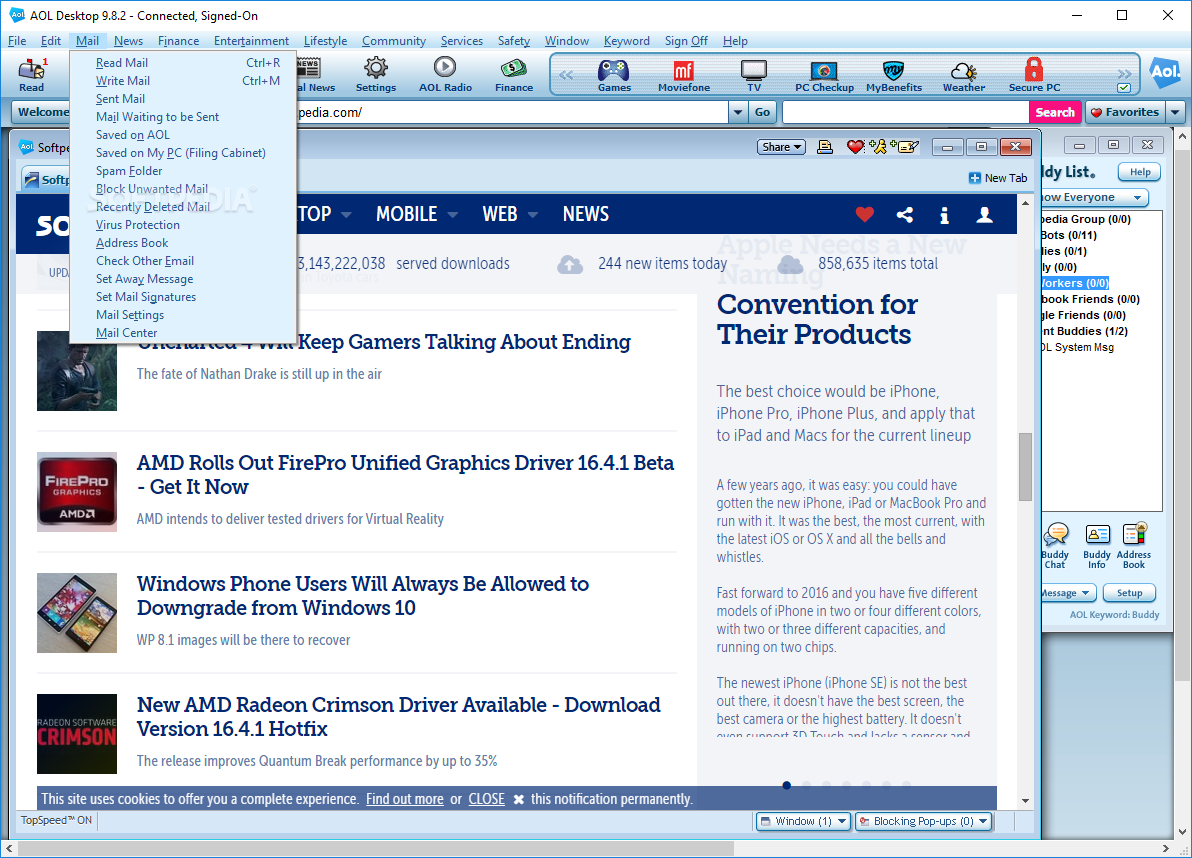Click the pink Search button
This screenshot has width=1192, height=858.
click(x=1054, y=112)
